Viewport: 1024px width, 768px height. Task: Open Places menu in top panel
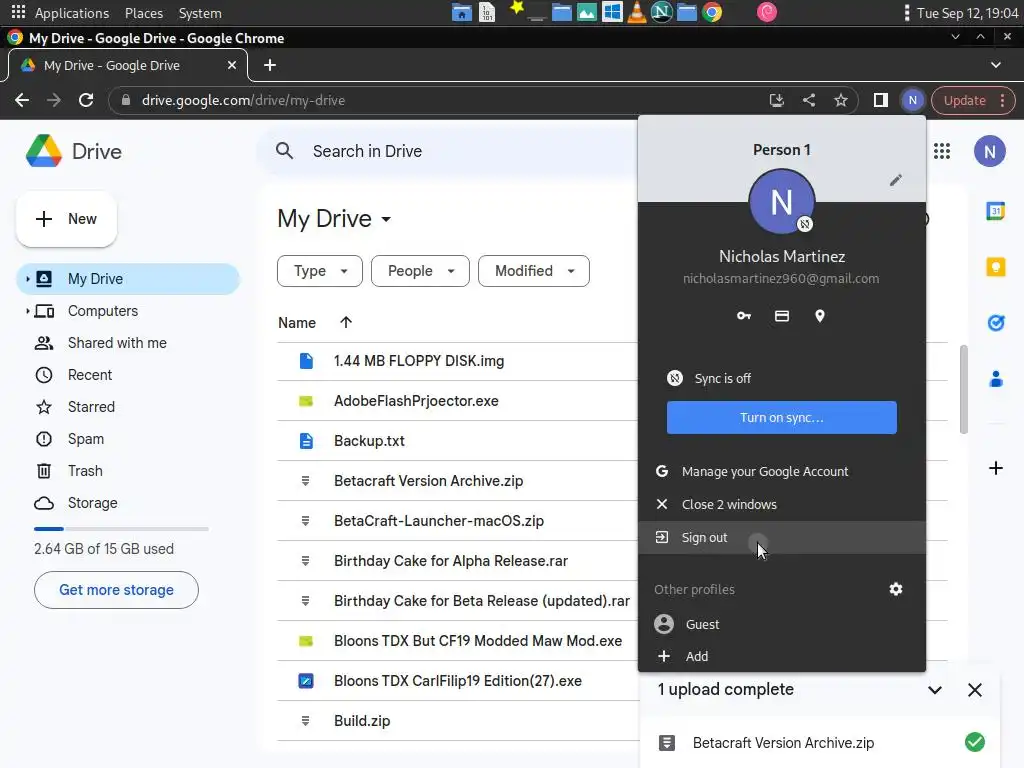(144, 13)
